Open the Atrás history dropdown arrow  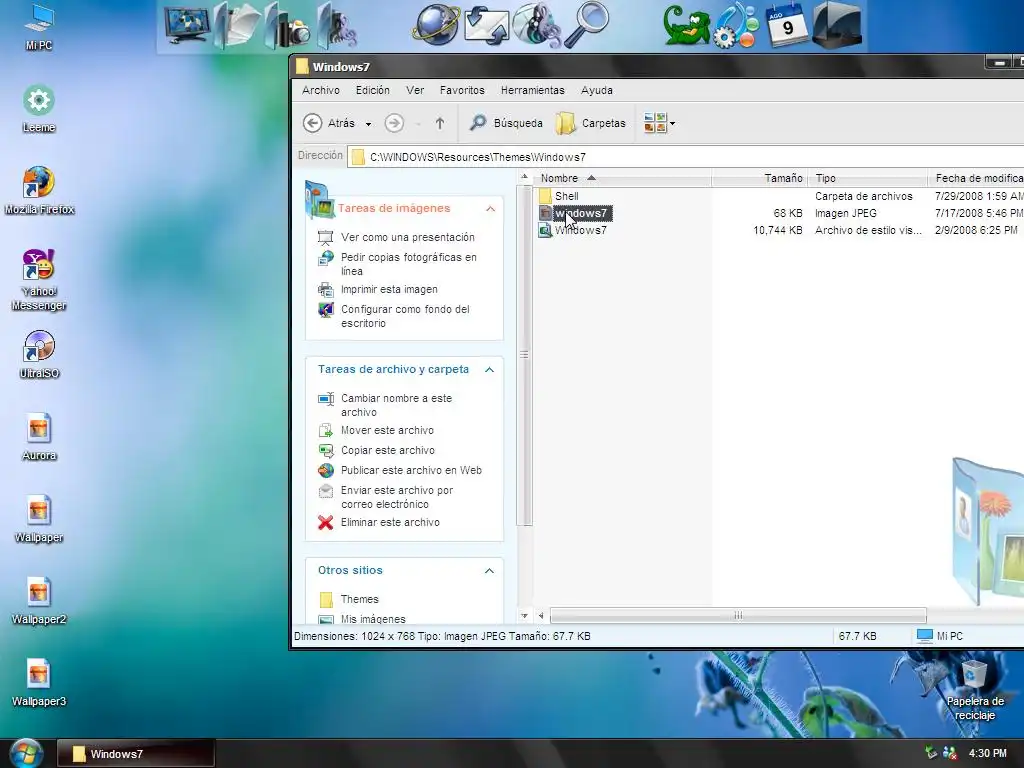[368, 123]
